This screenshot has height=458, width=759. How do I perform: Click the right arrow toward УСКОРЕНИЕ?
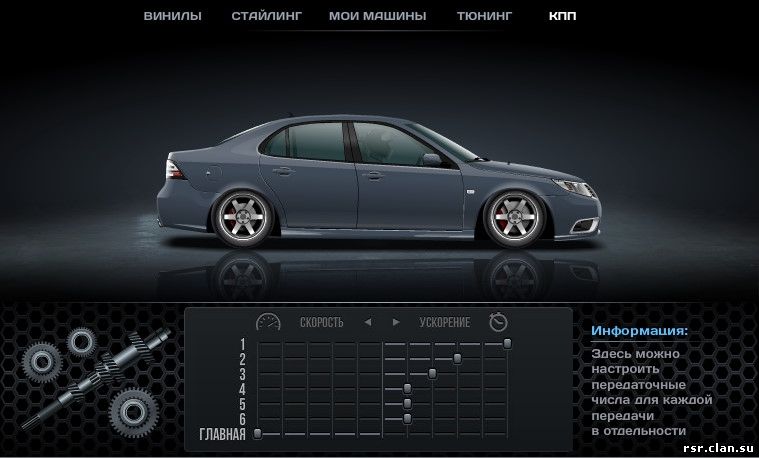(396, 322)
